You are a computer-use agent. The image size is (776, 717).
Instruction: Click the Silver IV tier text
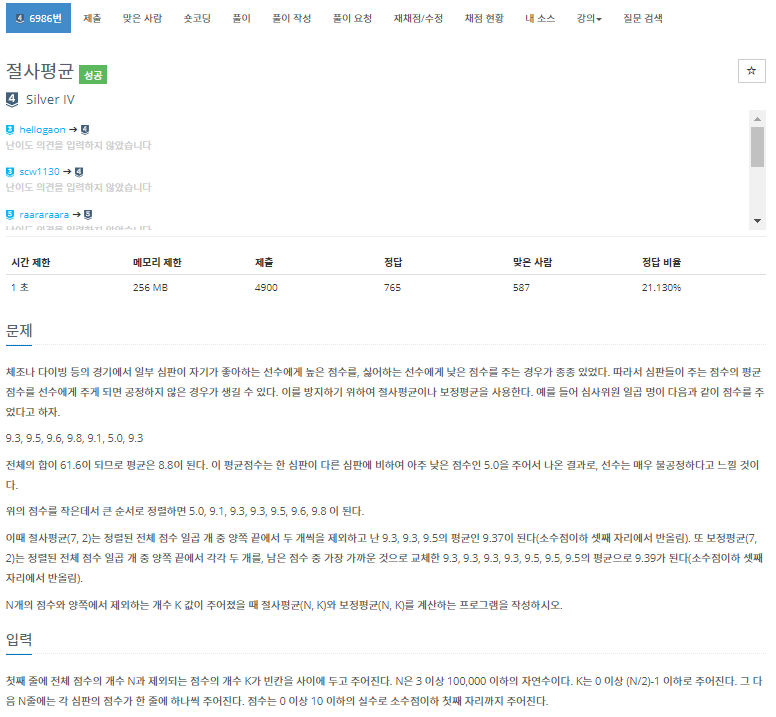click(x=50, y=99)
